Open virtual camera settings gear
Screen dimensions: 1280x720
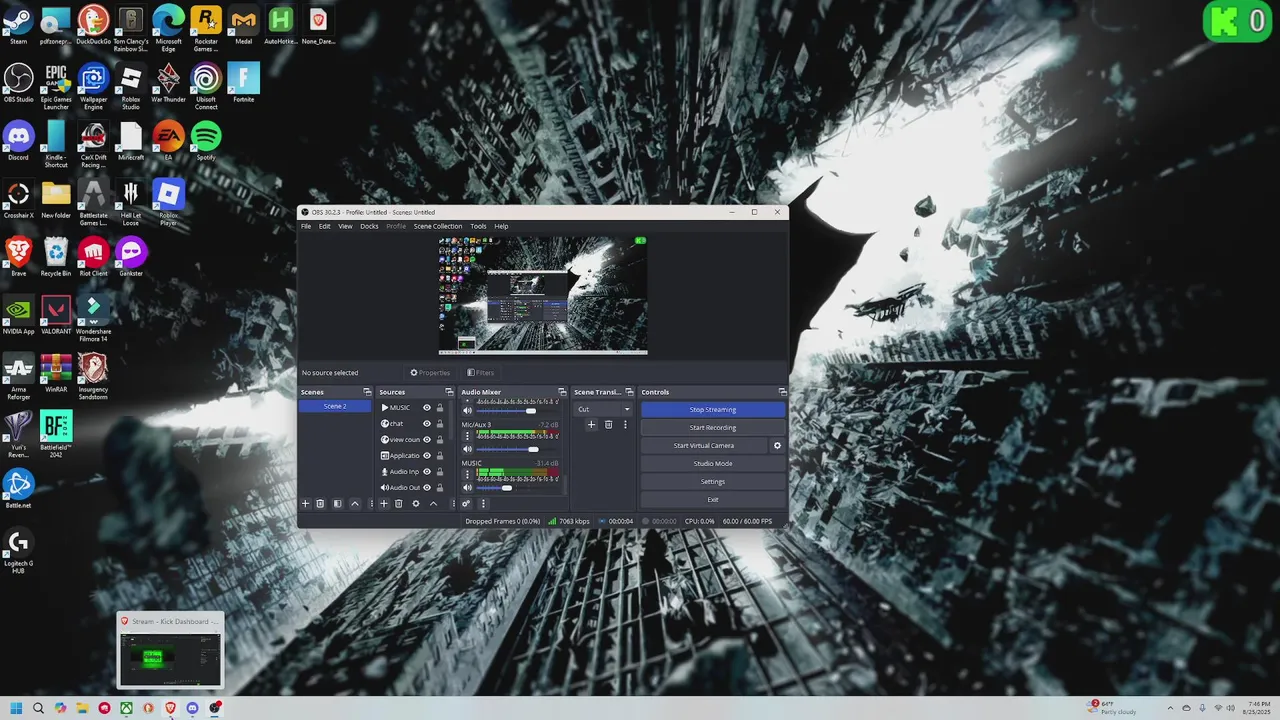pyautogui.click(x=777, y=446)
